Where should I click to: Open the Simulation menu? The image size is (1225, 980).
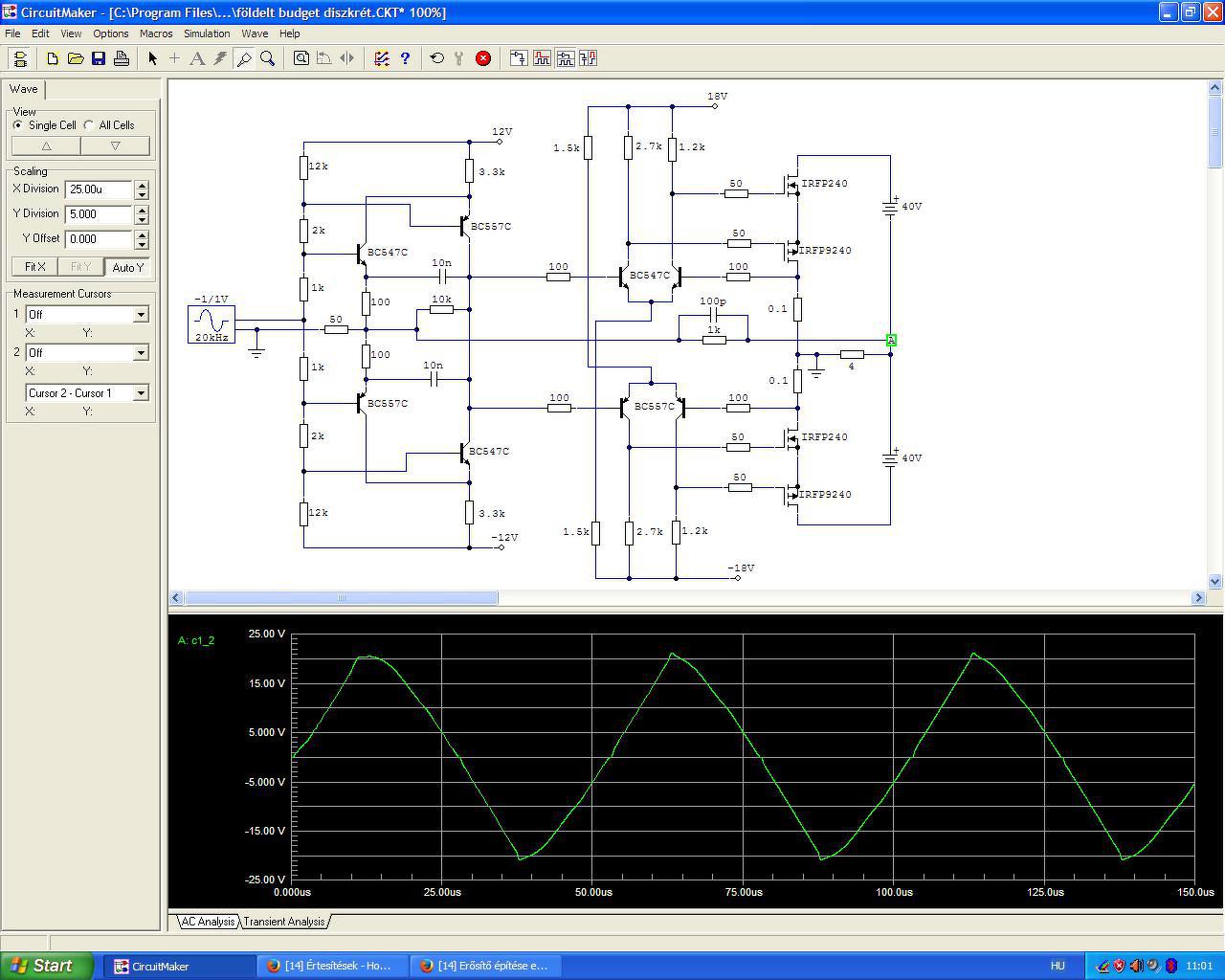coord(207,33)
